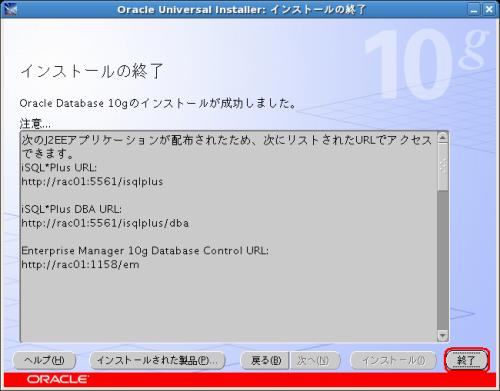The width and height of the screenshot is (500, 391).
Task: Go back with 戻る(B) button
Action: tap(265, 360)
